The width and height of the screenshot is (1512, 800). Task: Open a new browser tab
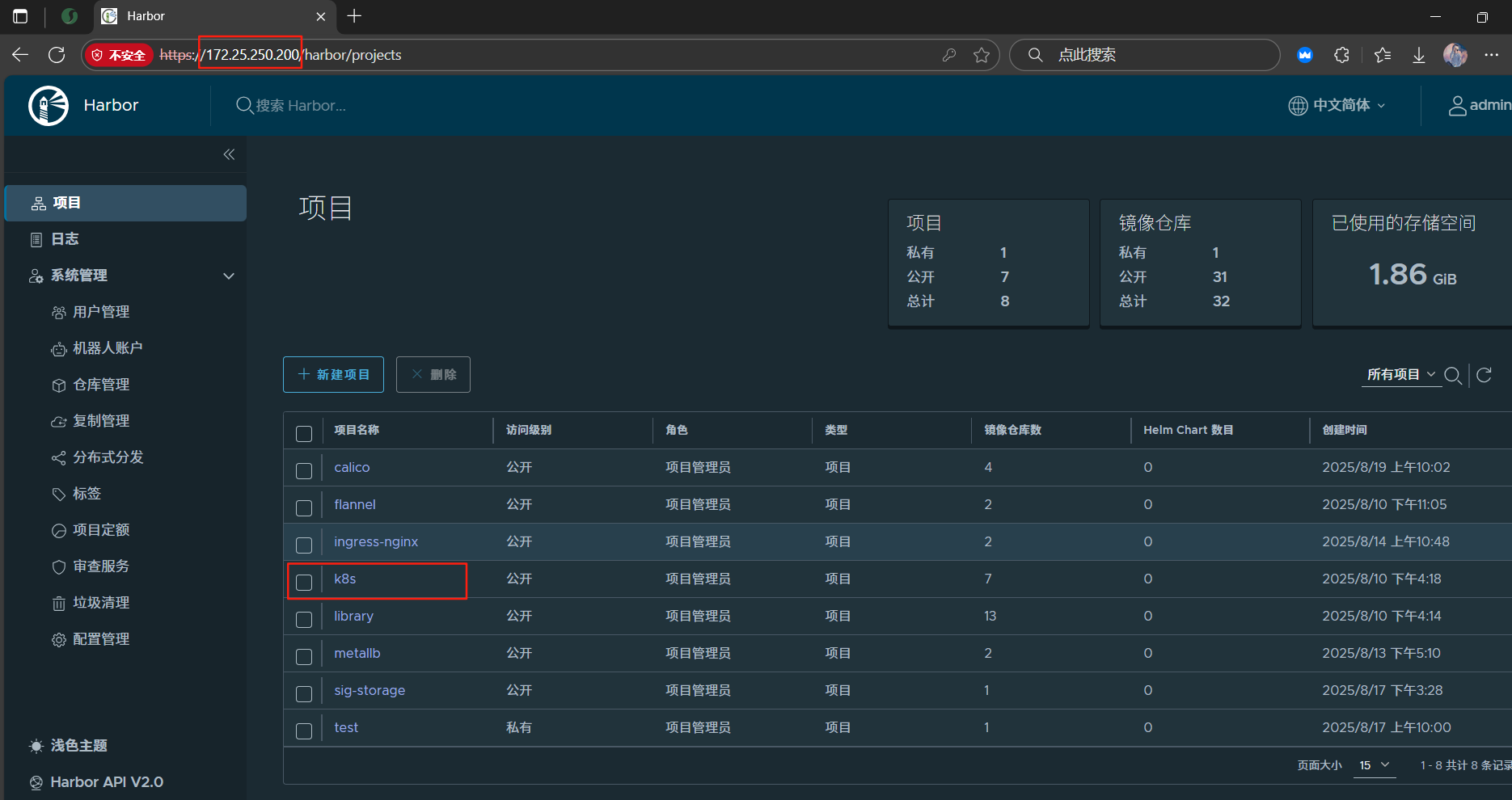(354, 16)
